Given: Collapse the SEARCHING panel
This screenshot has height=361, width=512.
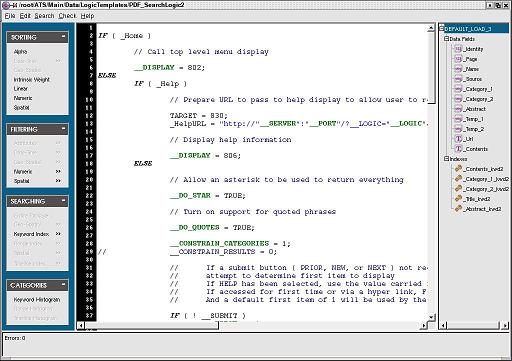Looking at the screenshot, I should point(63,200).
